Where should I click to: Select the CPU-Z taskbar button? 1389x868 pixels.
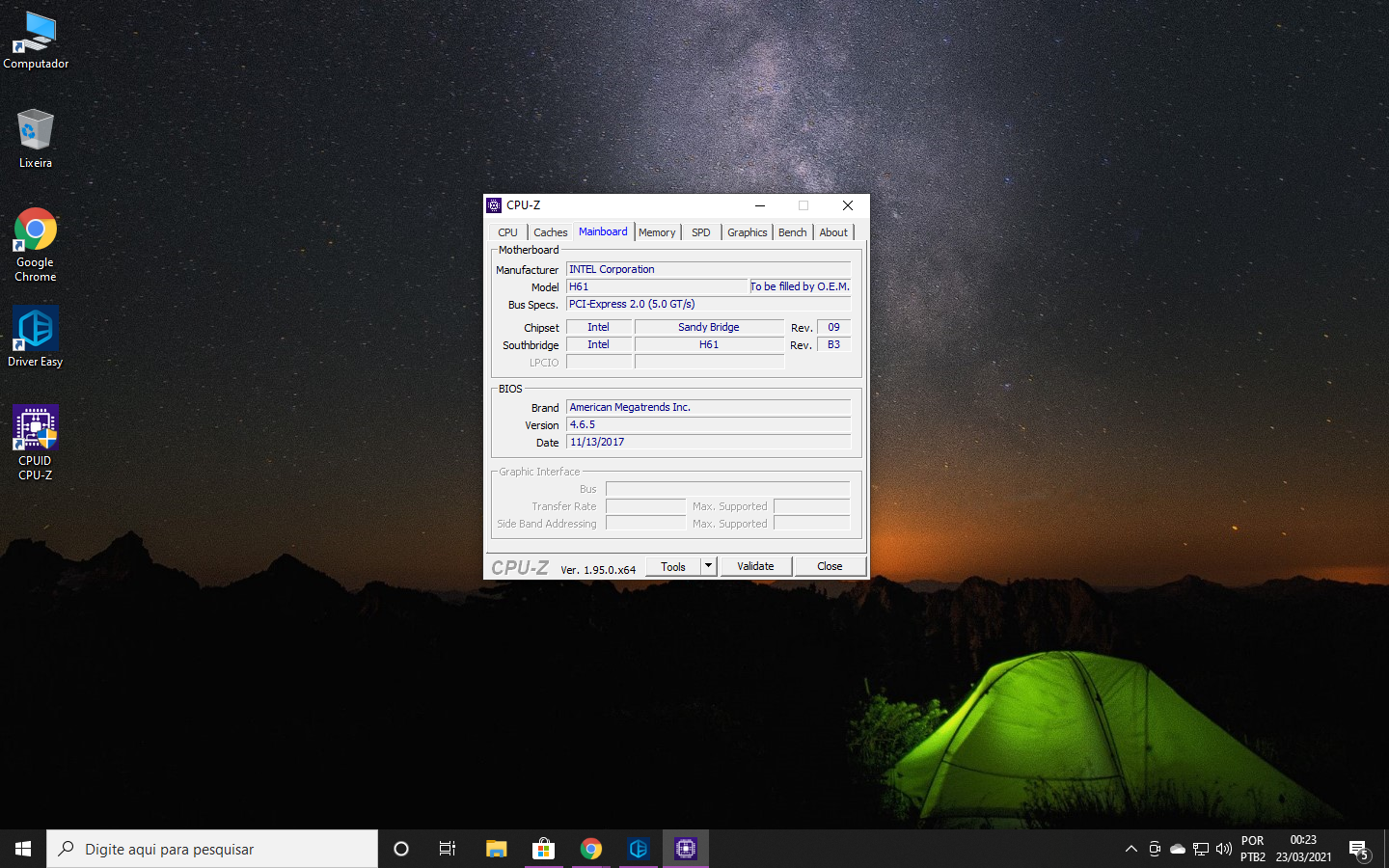pos(686,849)
